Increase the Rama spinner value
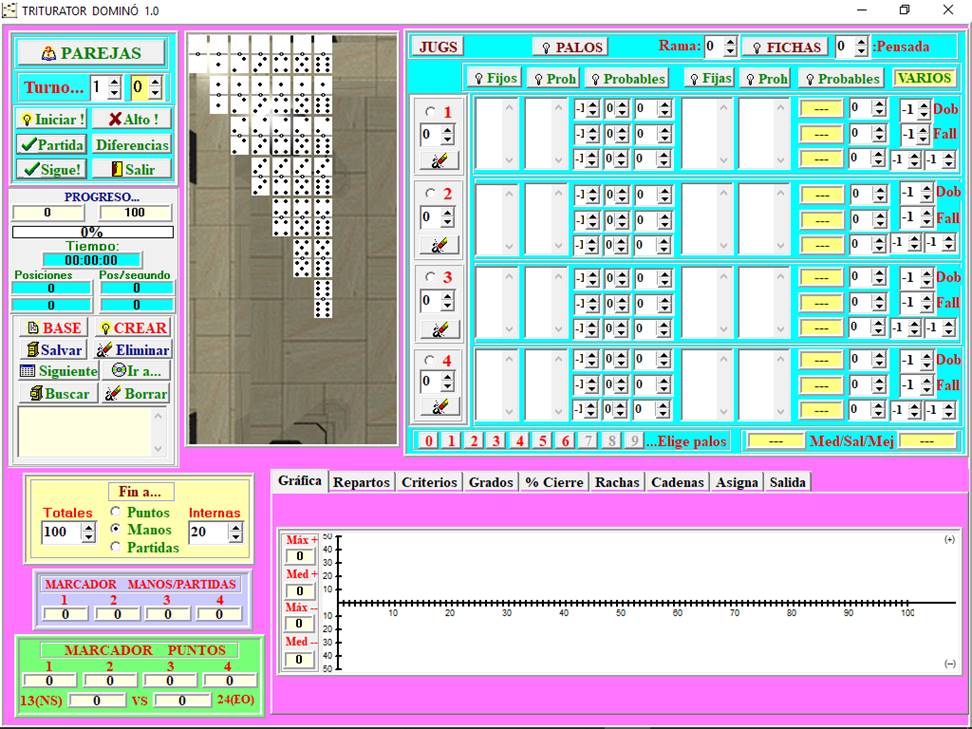The width and height of the screenshot is (972, 729). pyautogui.click(x=730, y=42)
